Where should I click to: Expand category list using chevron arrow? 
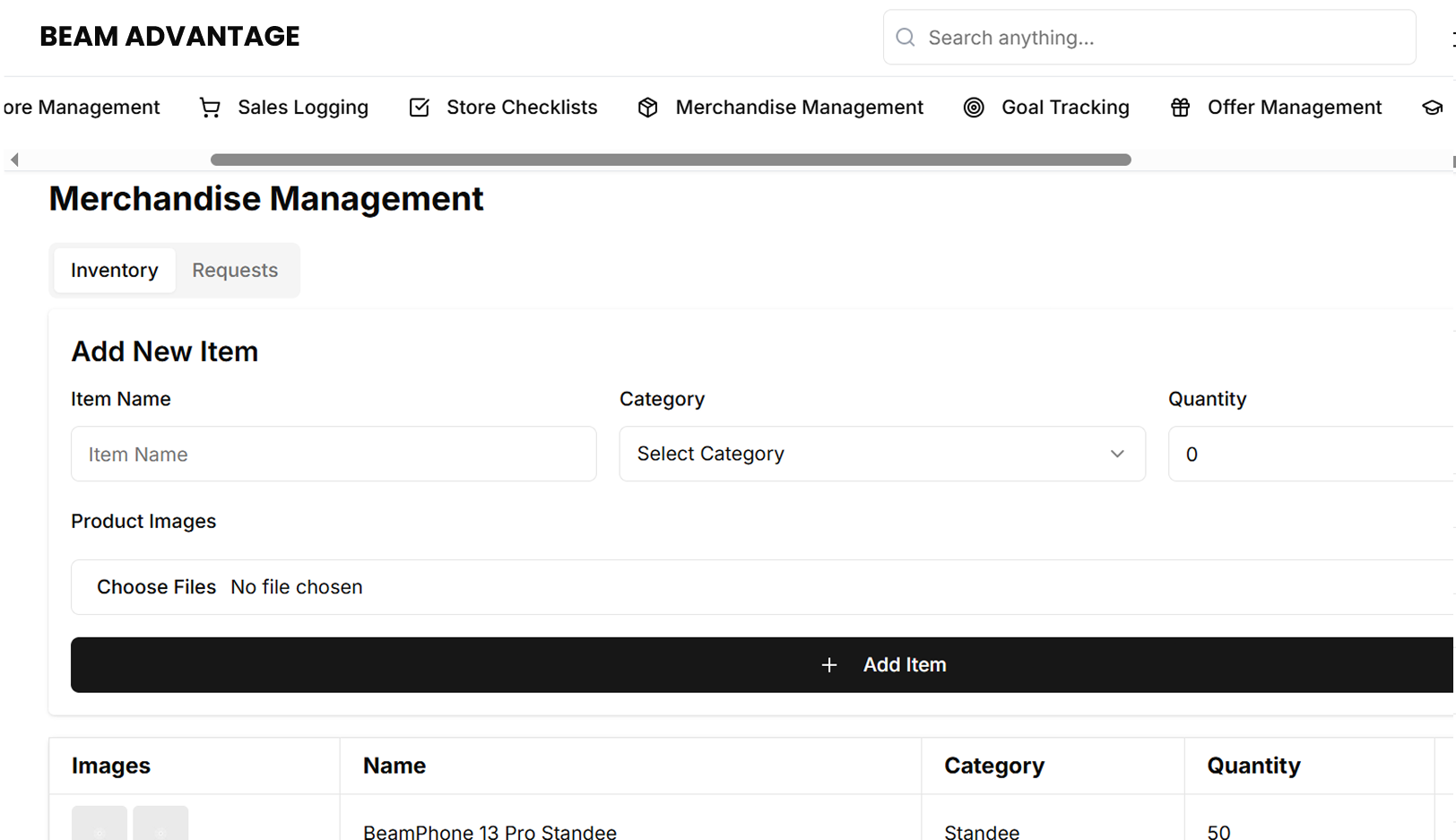[x=1117, y=454]
